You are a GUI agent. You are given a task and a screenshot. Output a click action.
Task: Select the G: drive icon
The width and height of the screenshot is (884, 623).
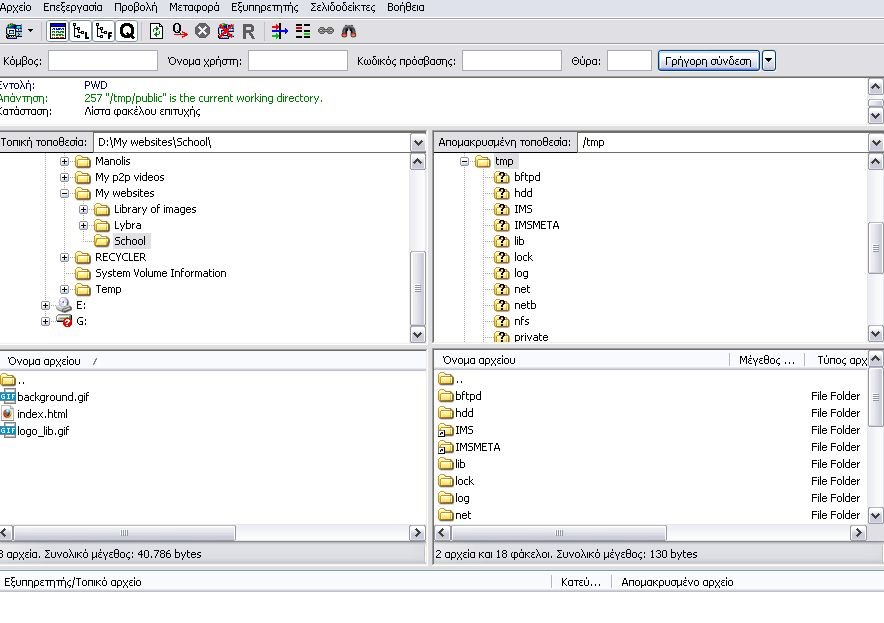[64, 321]
